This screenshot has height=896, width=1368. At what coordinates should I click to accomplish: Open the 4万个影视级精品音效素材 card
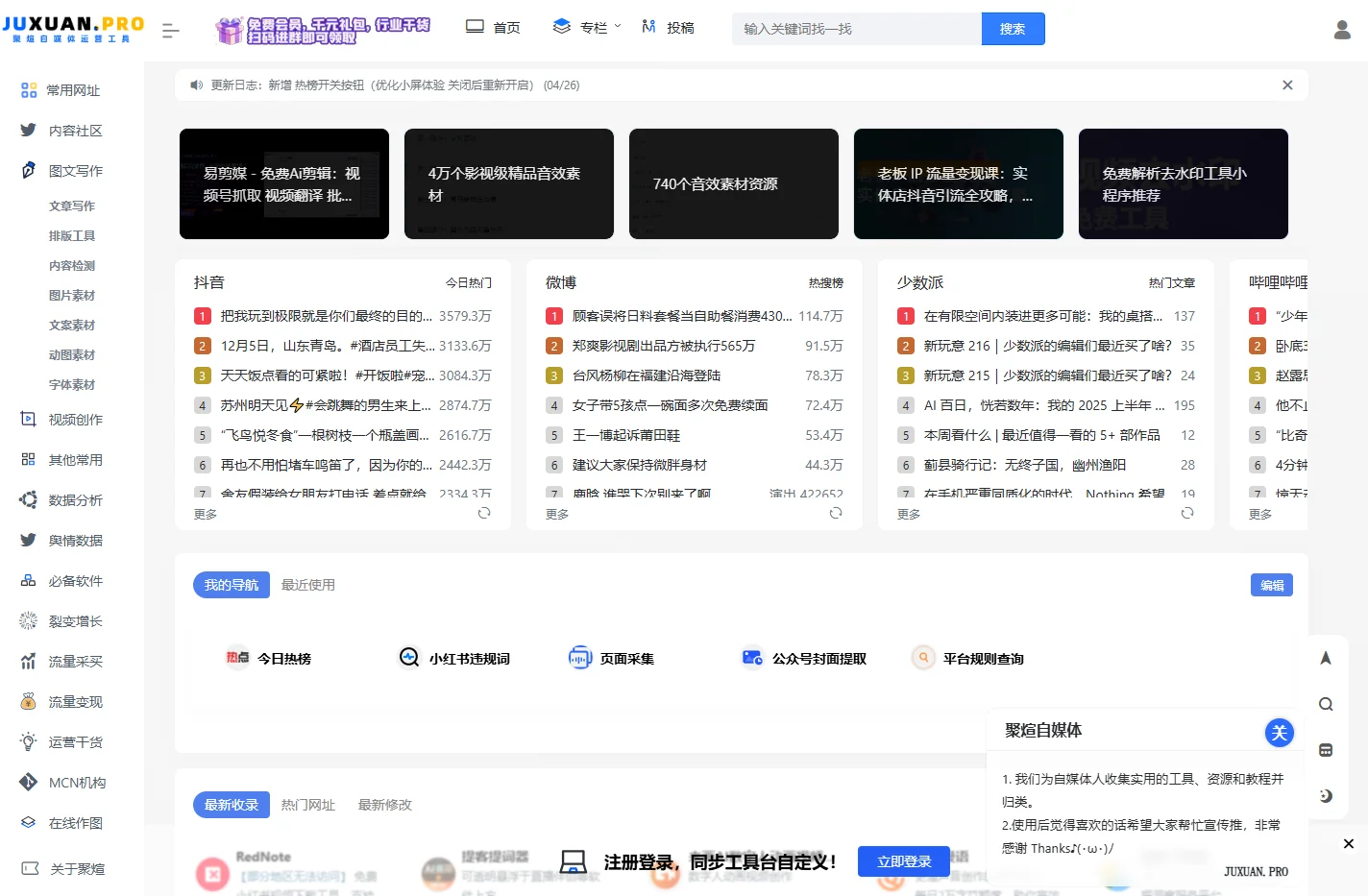pos(509,184)
